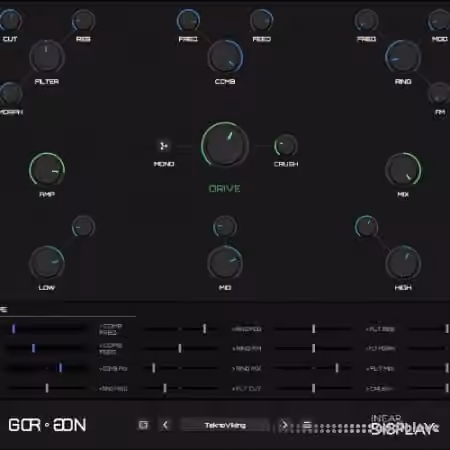This screenshot has width=450, height=450.
Task: Click the slider right of COMB MIX label
Action: pos(180,368)
